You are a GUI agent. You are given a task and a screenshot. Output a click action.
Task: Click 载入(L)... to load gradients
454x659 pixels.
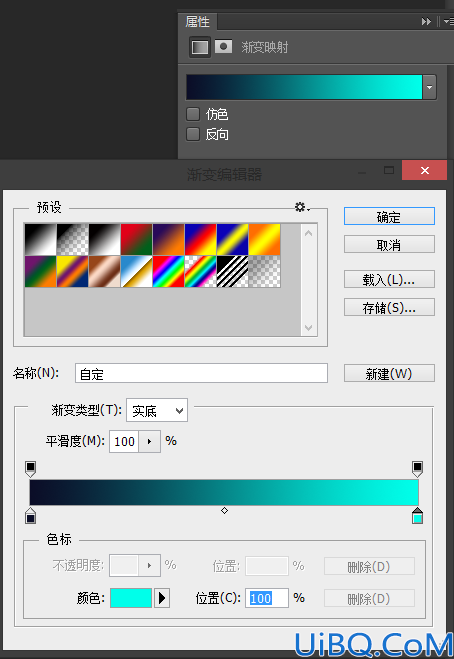coord(389,279)
